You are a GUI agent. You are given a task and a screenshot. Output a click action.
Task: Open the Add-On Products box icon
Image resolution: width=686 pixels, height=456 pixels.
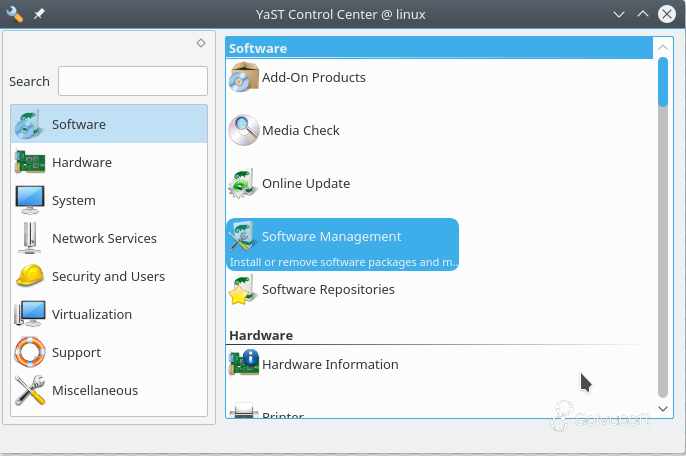click(244, 77)
